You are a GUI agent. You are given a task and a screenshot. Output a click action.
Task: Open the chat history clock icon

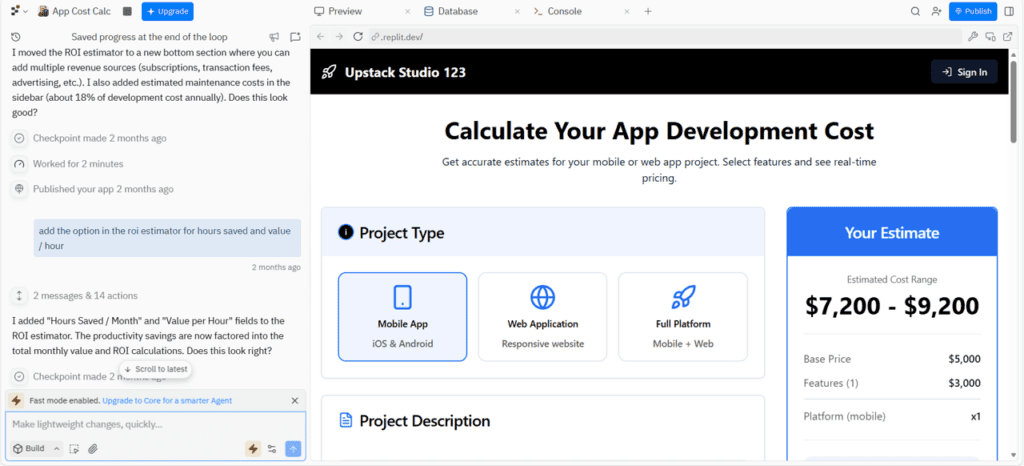16,37
